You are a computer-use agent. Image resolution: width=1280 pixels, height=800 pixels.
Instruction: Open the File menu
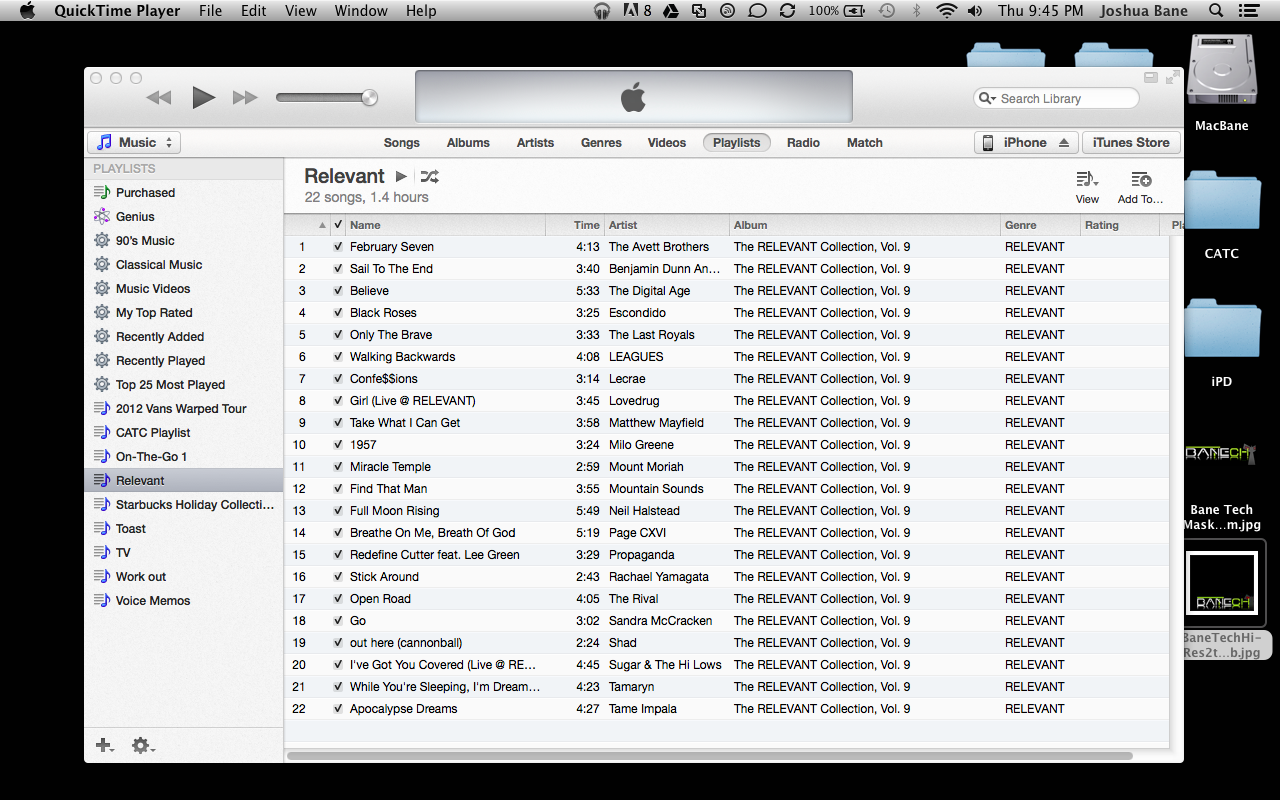[x=210, y=11]
